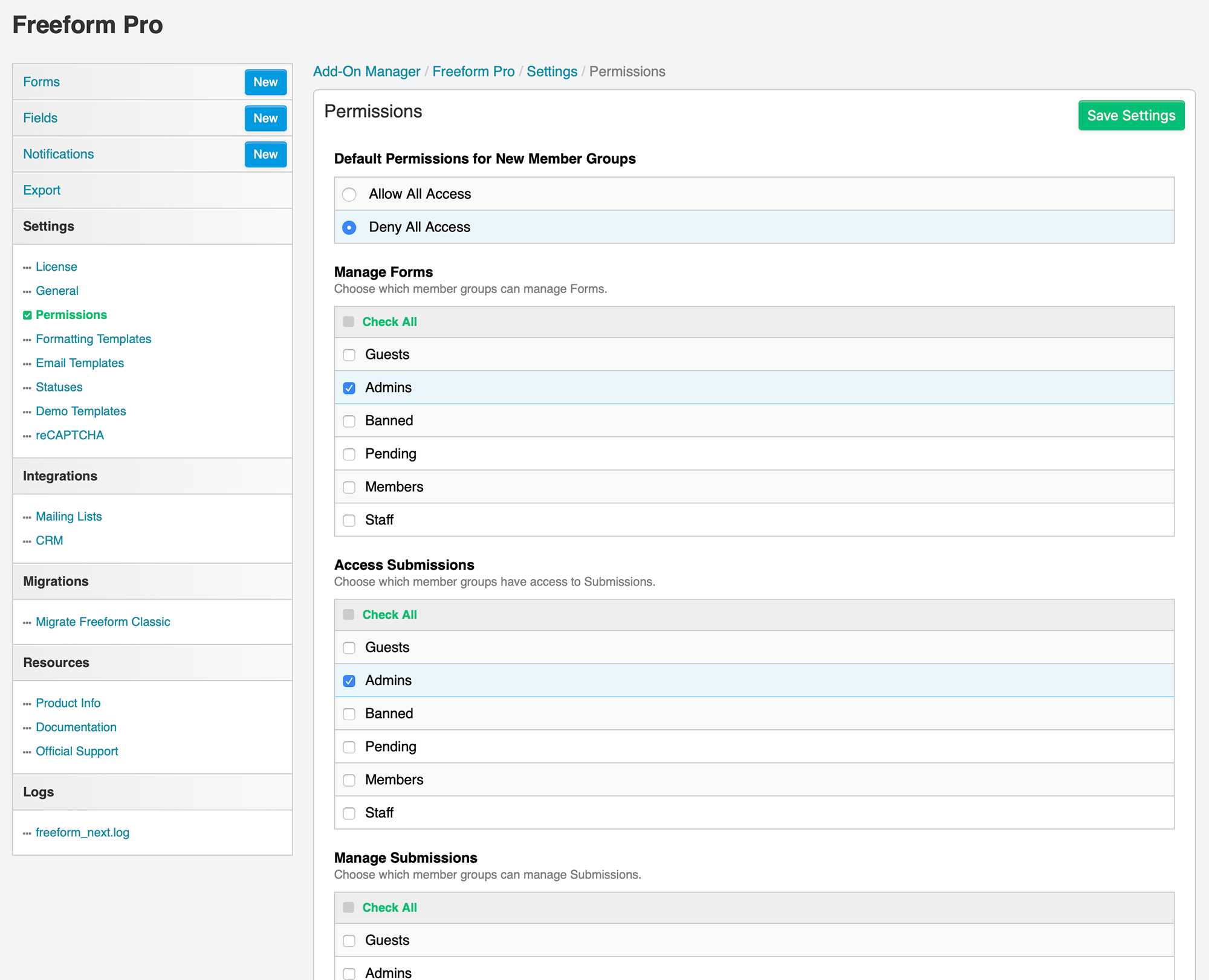The image size is (1209, 980).
Task: Click Save Settings
Action: click(x=1130, y=115)
